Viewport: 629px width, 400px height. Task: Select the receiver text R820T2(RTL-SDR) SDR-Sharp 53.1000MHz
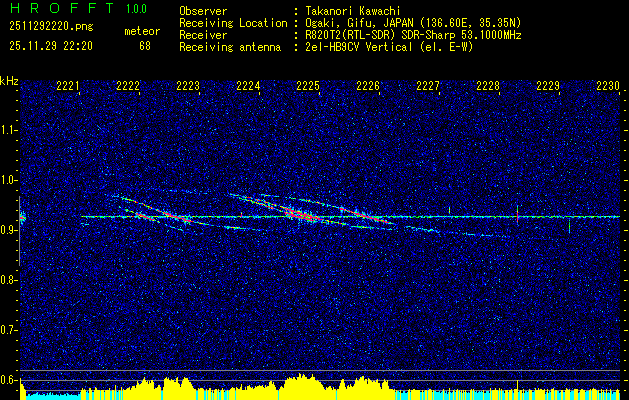point(412,35)
